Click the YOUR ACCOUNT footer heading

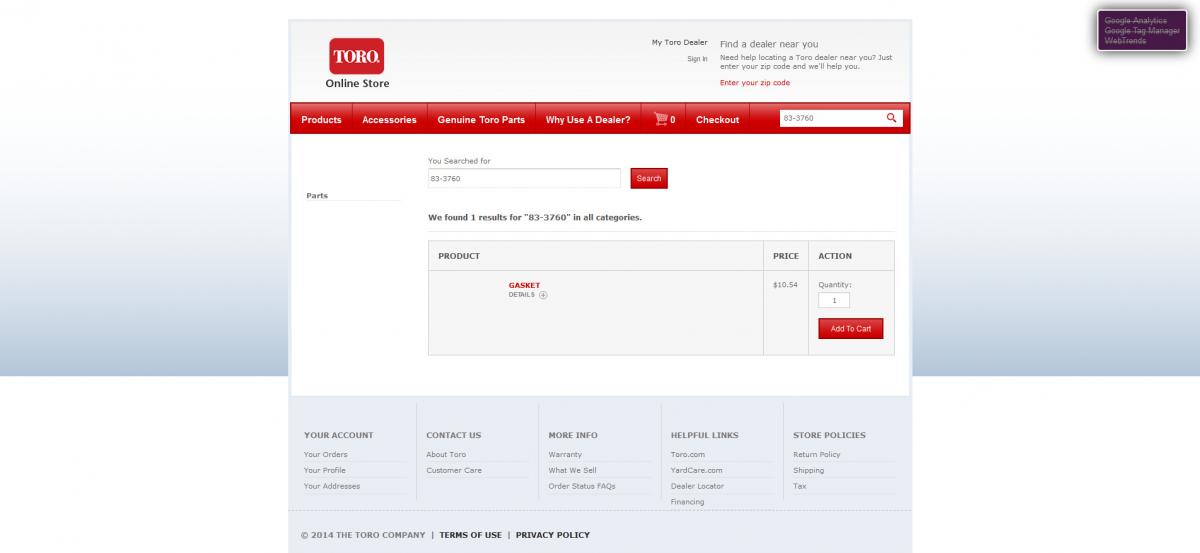pyautogui.click(x=339, y=435)
